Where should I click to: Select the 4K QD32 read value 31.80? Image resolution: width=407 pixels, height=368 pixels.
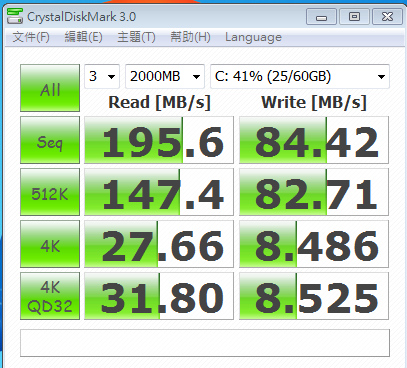pos(159,296)
